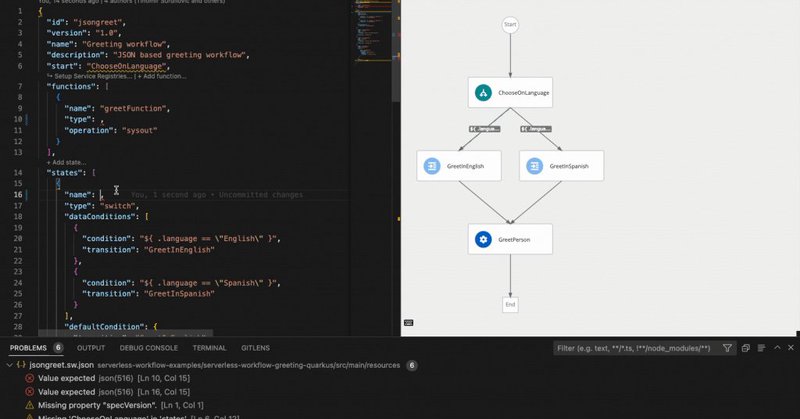This screenshot has height=419, width=800.
Task: Click the "greetFunction" name value
Action: point(133,108)
